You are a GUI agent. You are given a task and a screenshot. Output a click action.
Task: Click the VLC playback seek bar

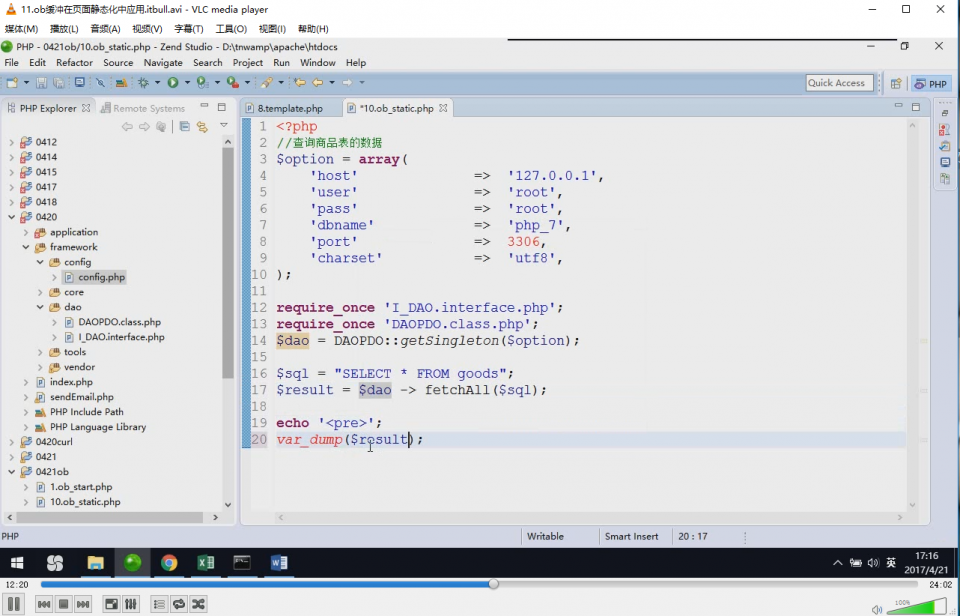tap(478, 585)
